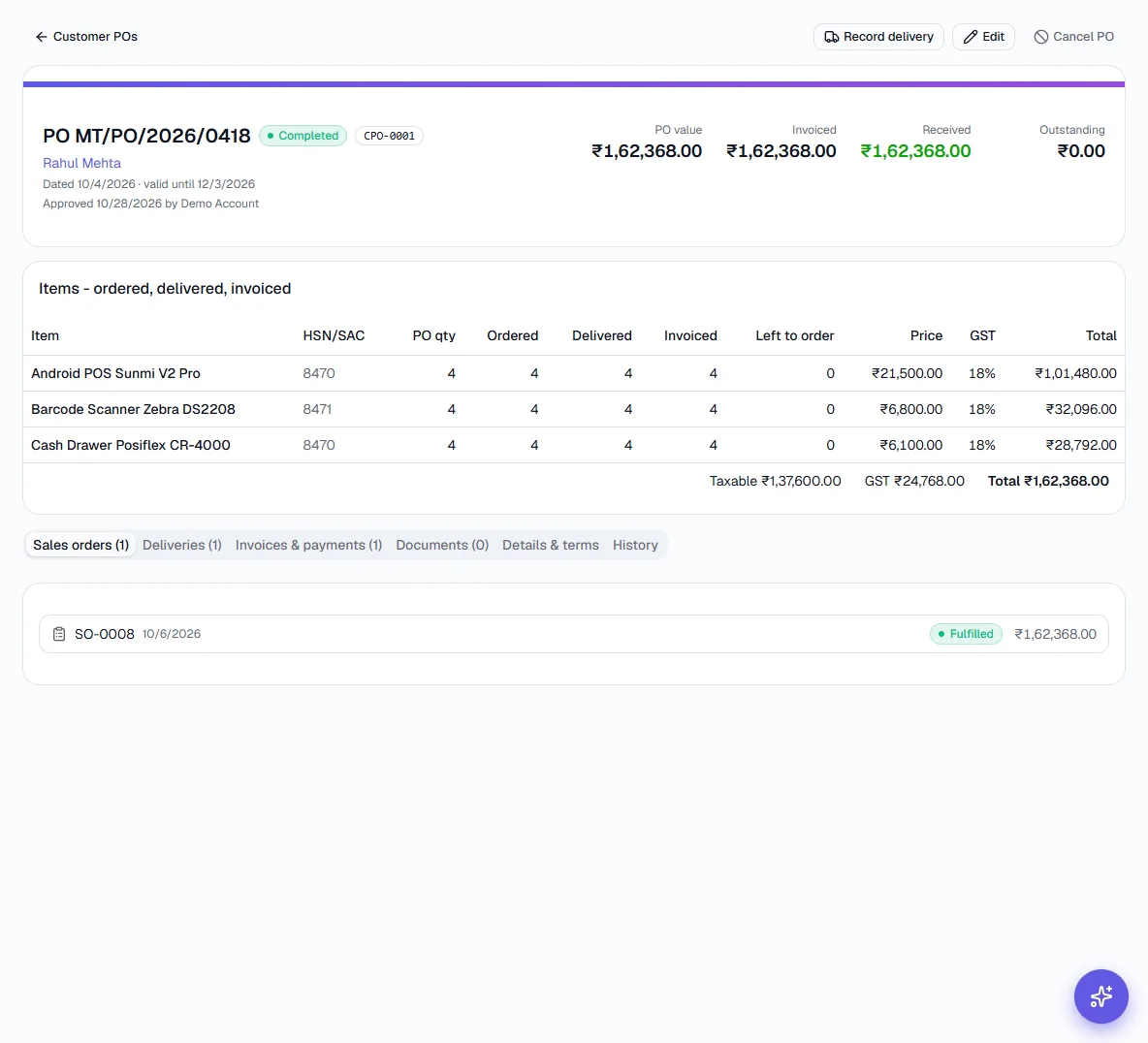1148x1043 pixels.
Task: Click the pencil icon in Edit button
Action: pyautogui.click(x=971, y=37)
